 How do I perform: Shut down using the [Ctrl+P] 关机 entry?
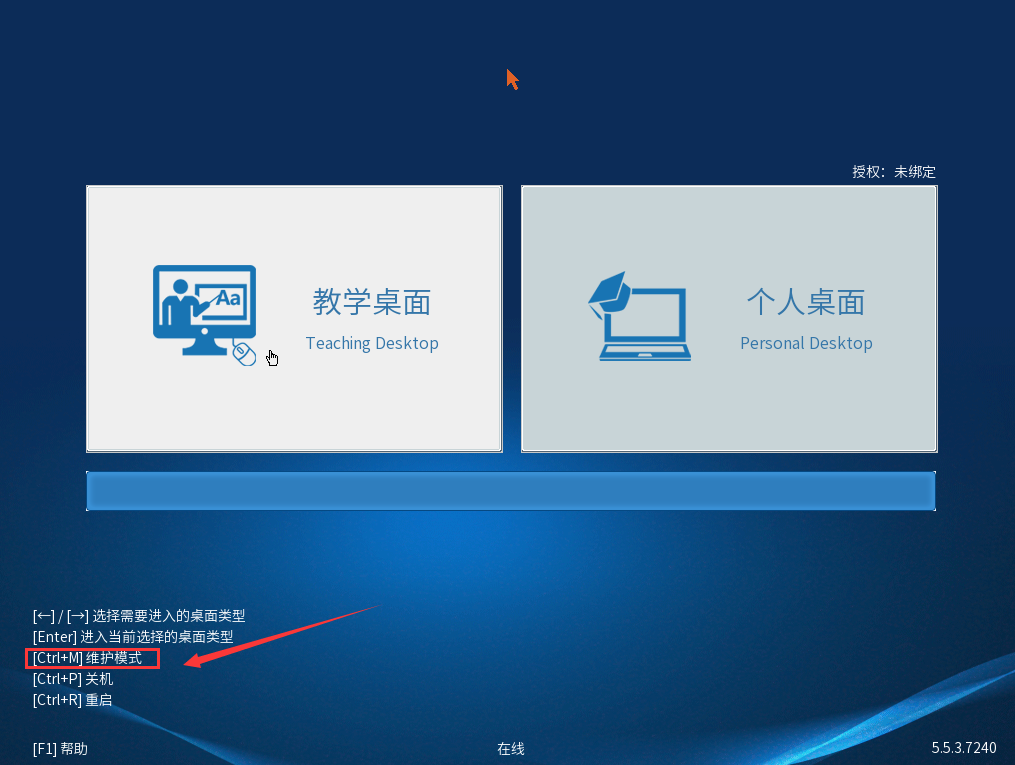click(73, 679)
